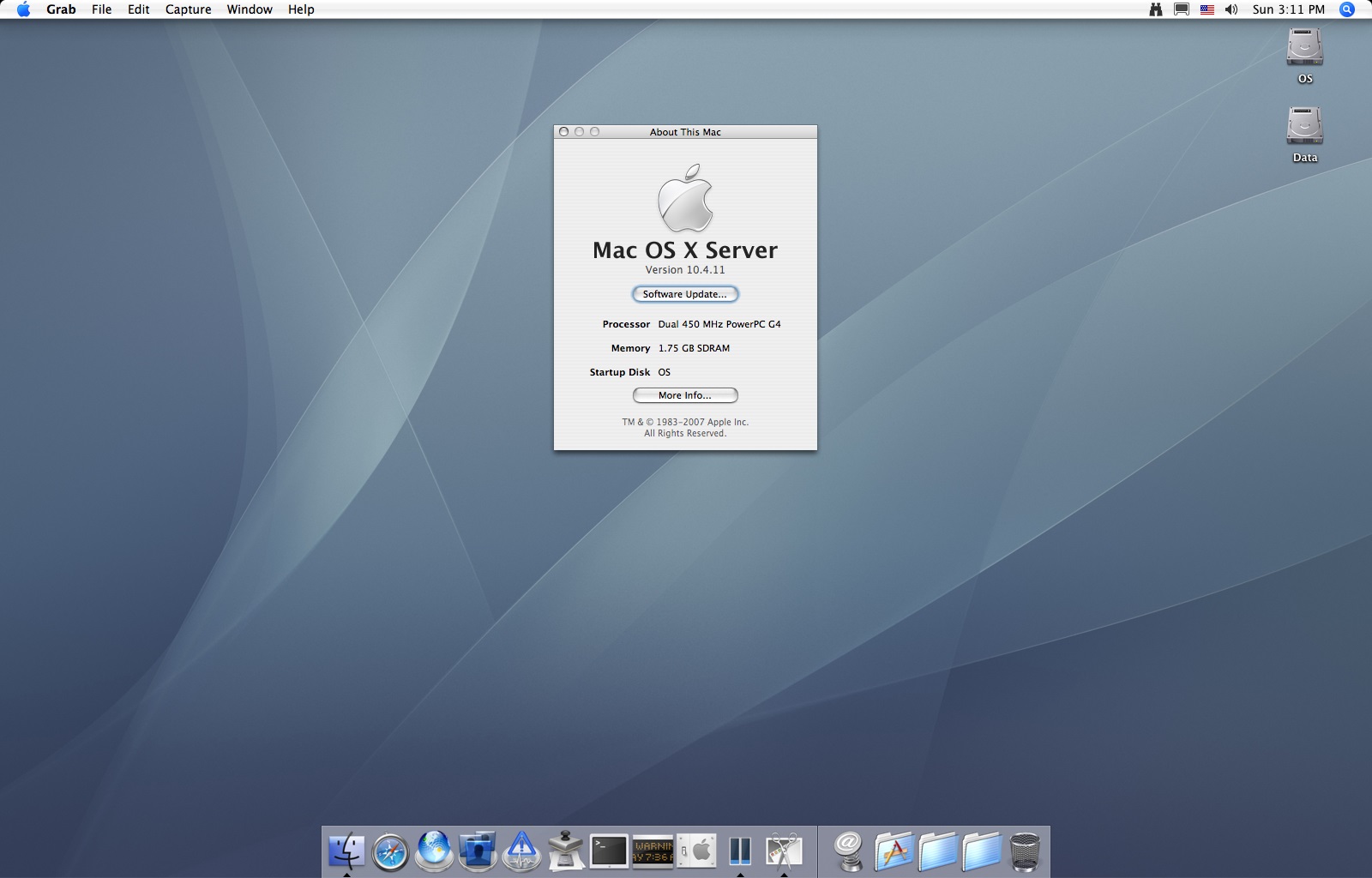Click the More Info... button
Image resolution: width=1372 pixels, height=878 pixels.
click(x=685, y=395)
